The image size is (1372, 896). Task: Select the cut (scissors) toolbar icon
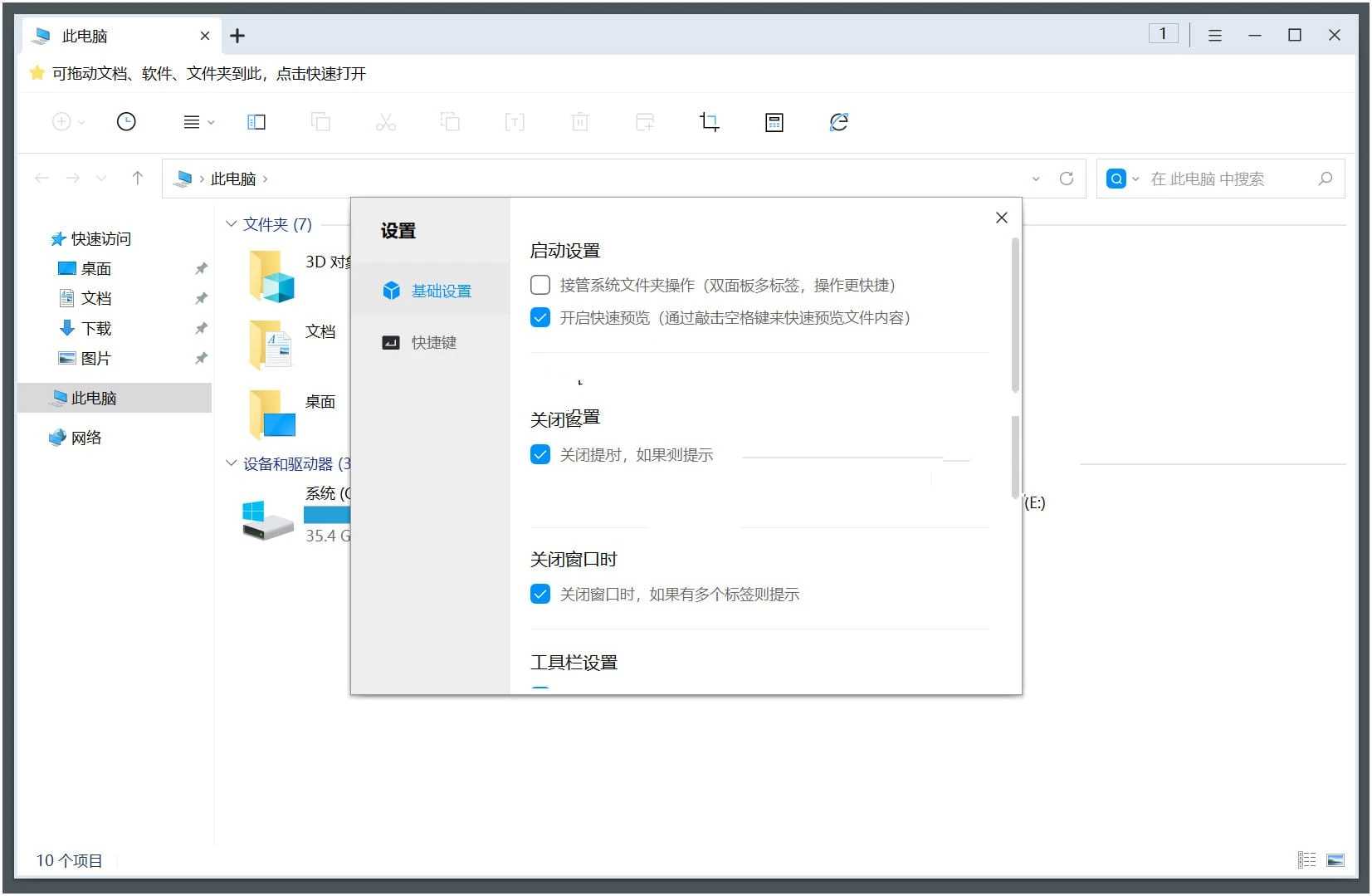click(385, 121)
